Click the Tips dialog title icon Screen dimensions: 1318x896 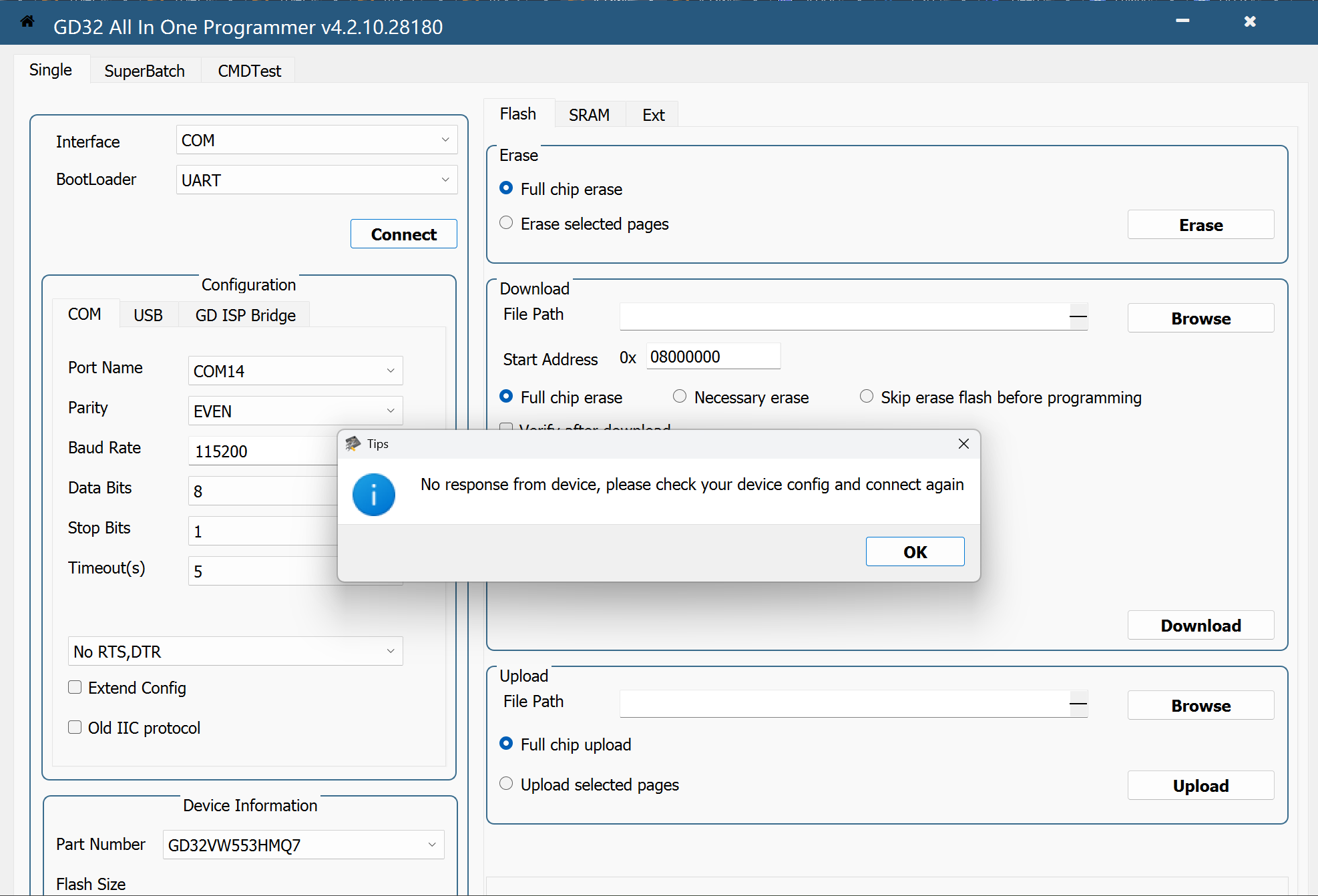(x=353, y=444)
